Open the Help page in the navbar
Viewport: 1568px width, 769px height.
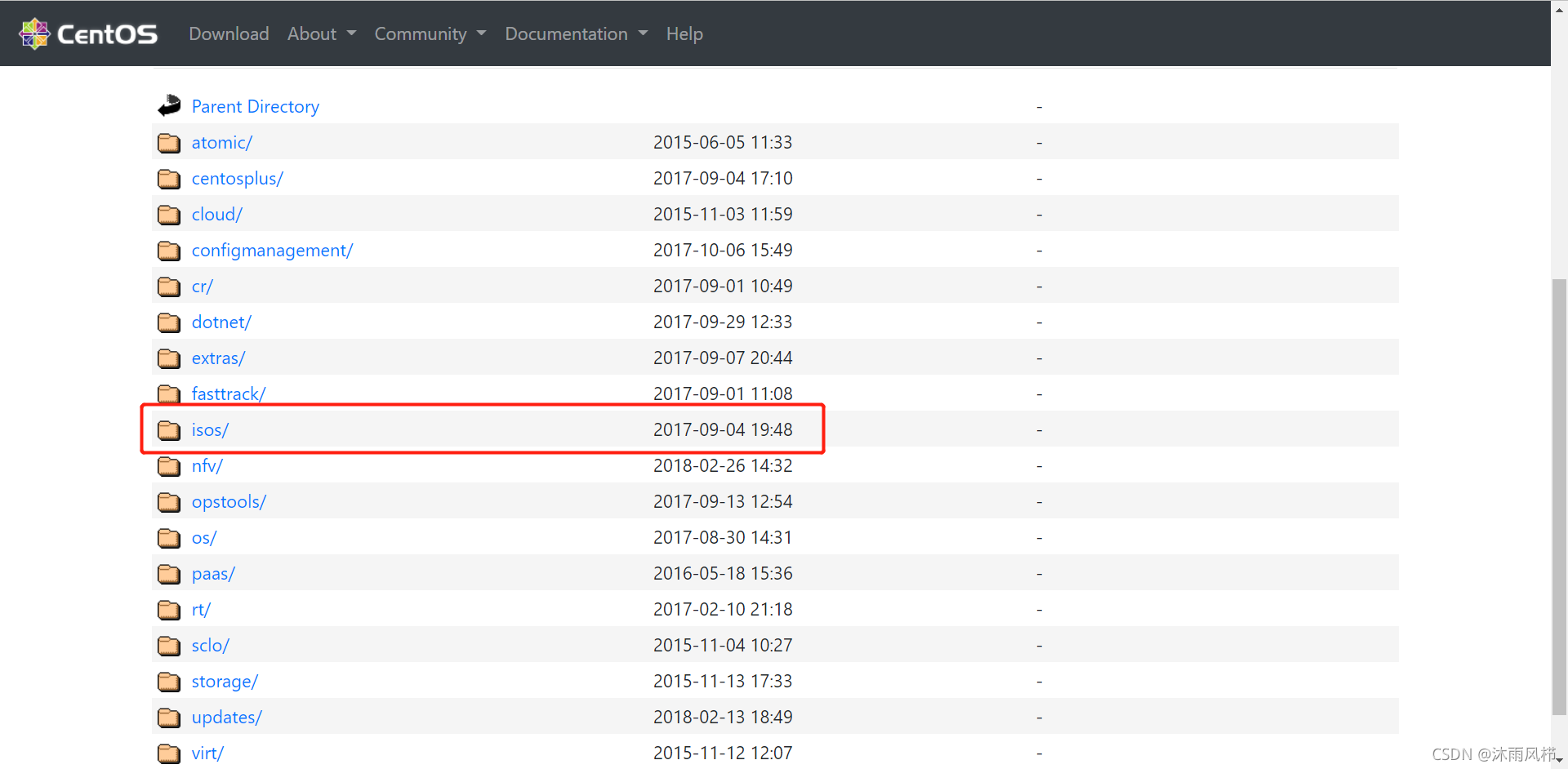click(x=684, y=33)
